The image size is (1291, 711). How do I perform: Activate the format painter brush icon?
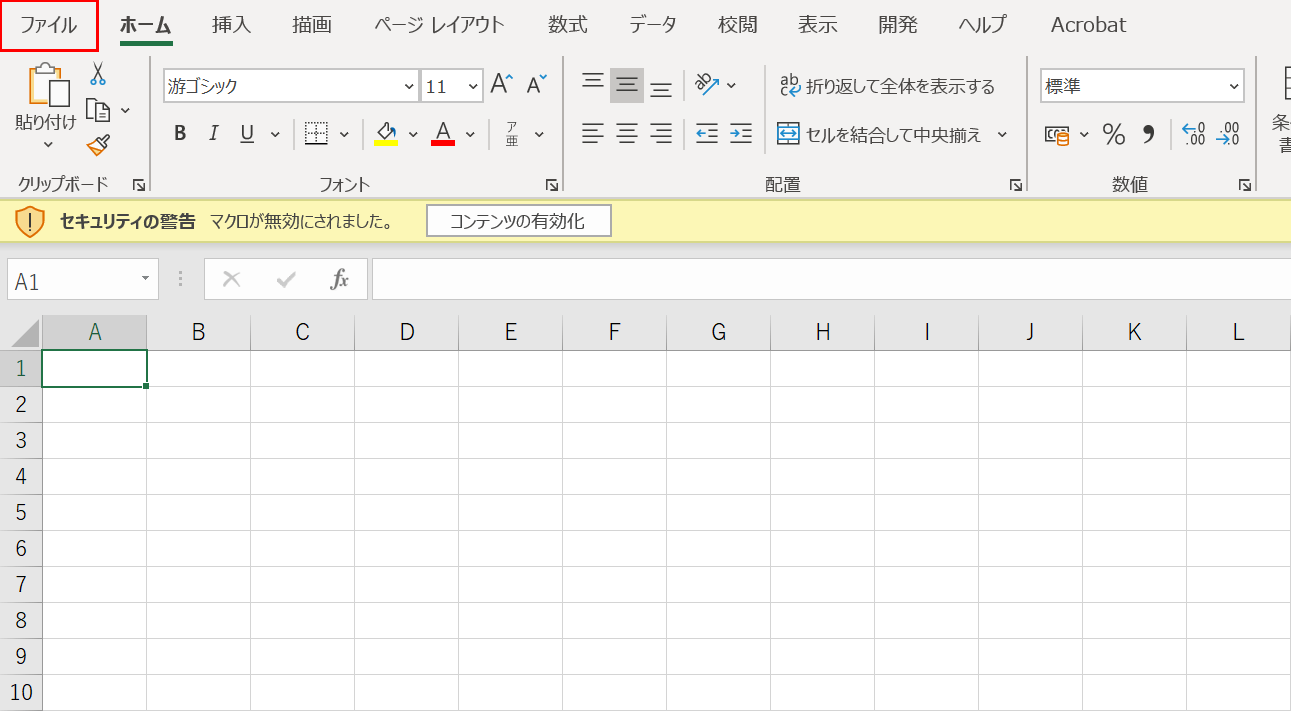[98, 145]
